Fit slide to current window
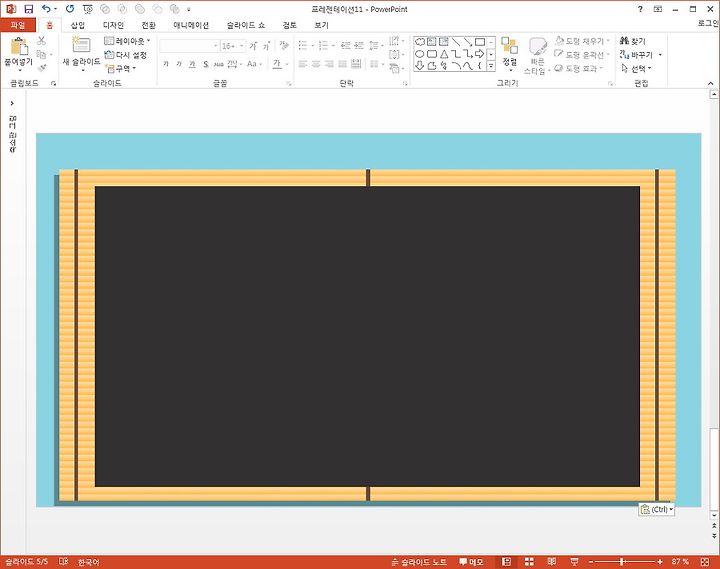The image size is (720, 569). click(705, 562)
